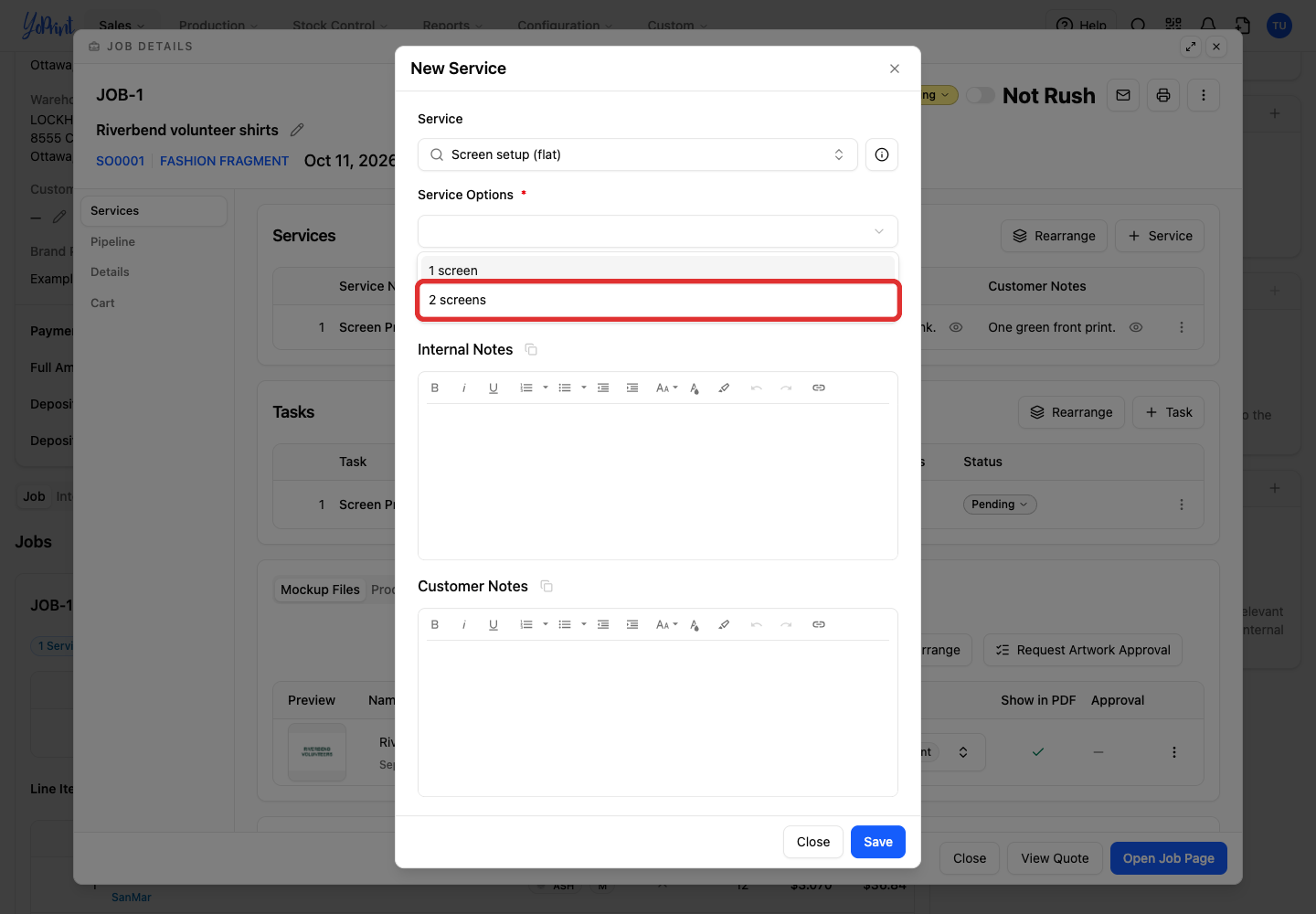Open font size dropdown in Customer Notes
This screenshot has height=914, width=1316.
click(x=667, y=624)
